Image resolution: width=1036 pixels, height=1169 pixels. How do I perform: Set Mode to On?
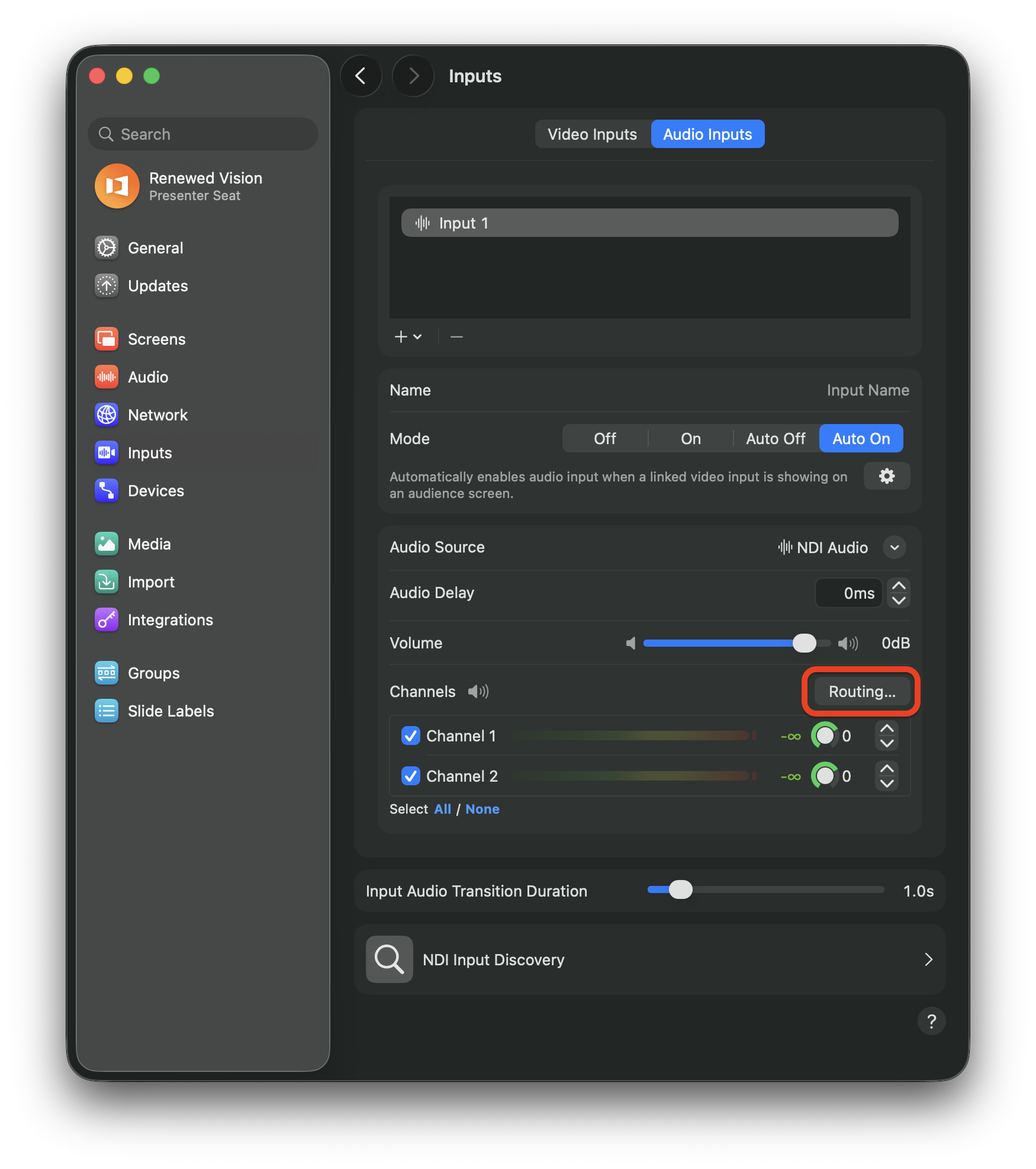click(x=690, y=438)
